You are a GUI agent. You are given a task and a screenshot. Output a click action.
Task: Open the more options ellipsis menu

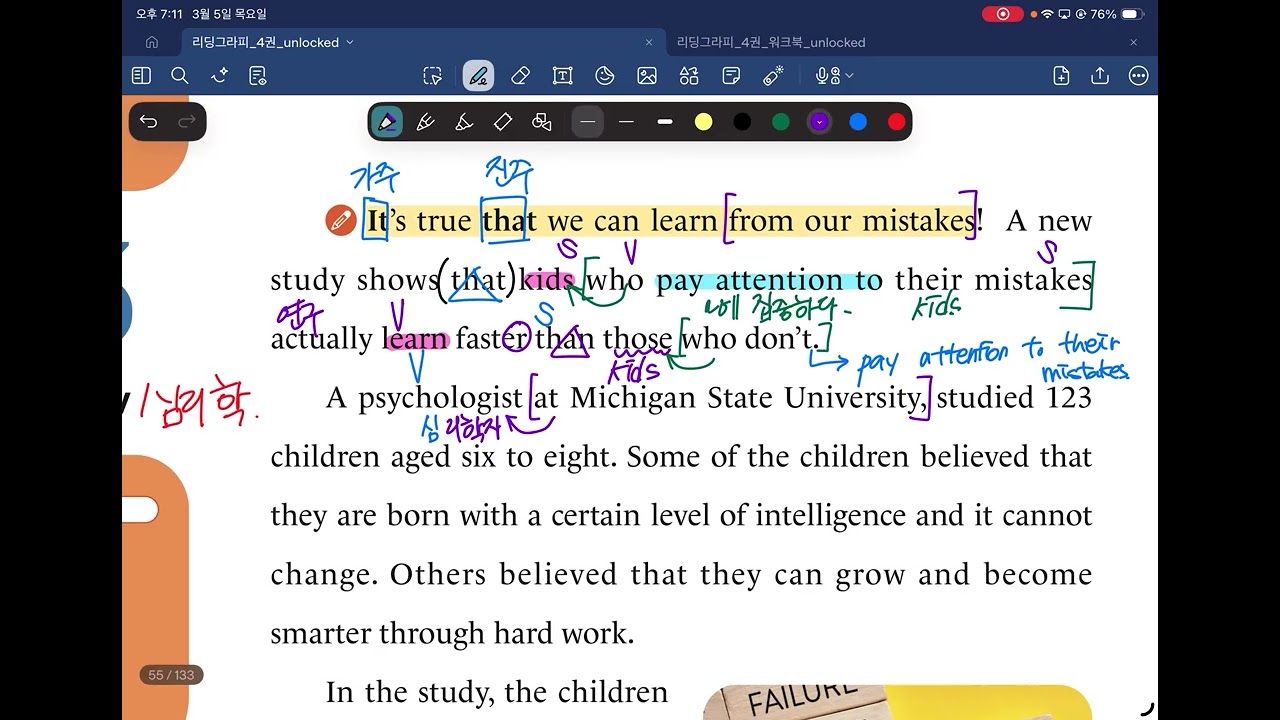(1138, 76)
